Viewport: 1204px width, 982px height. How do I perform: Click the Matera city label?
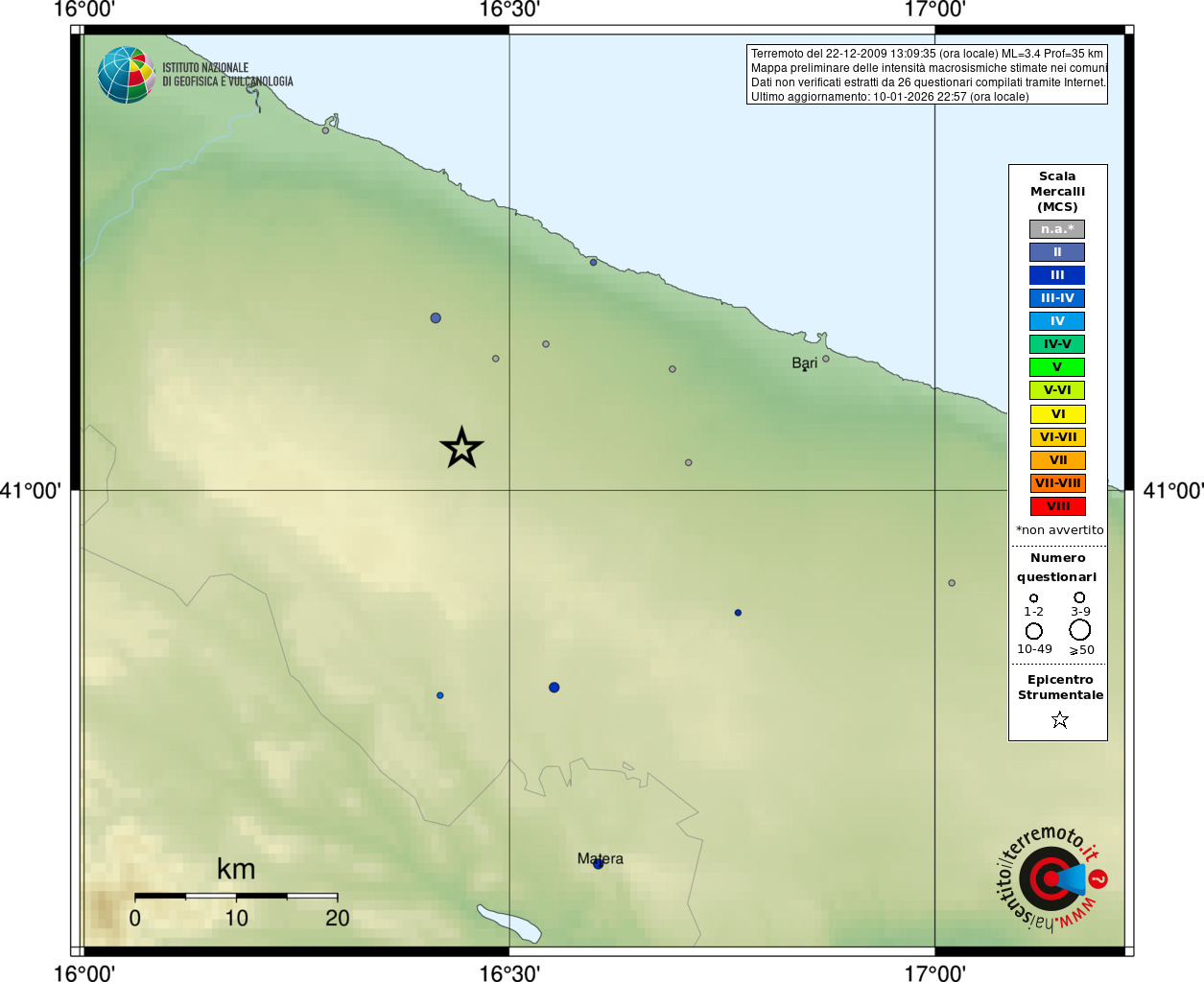click(x=601, y=858)
